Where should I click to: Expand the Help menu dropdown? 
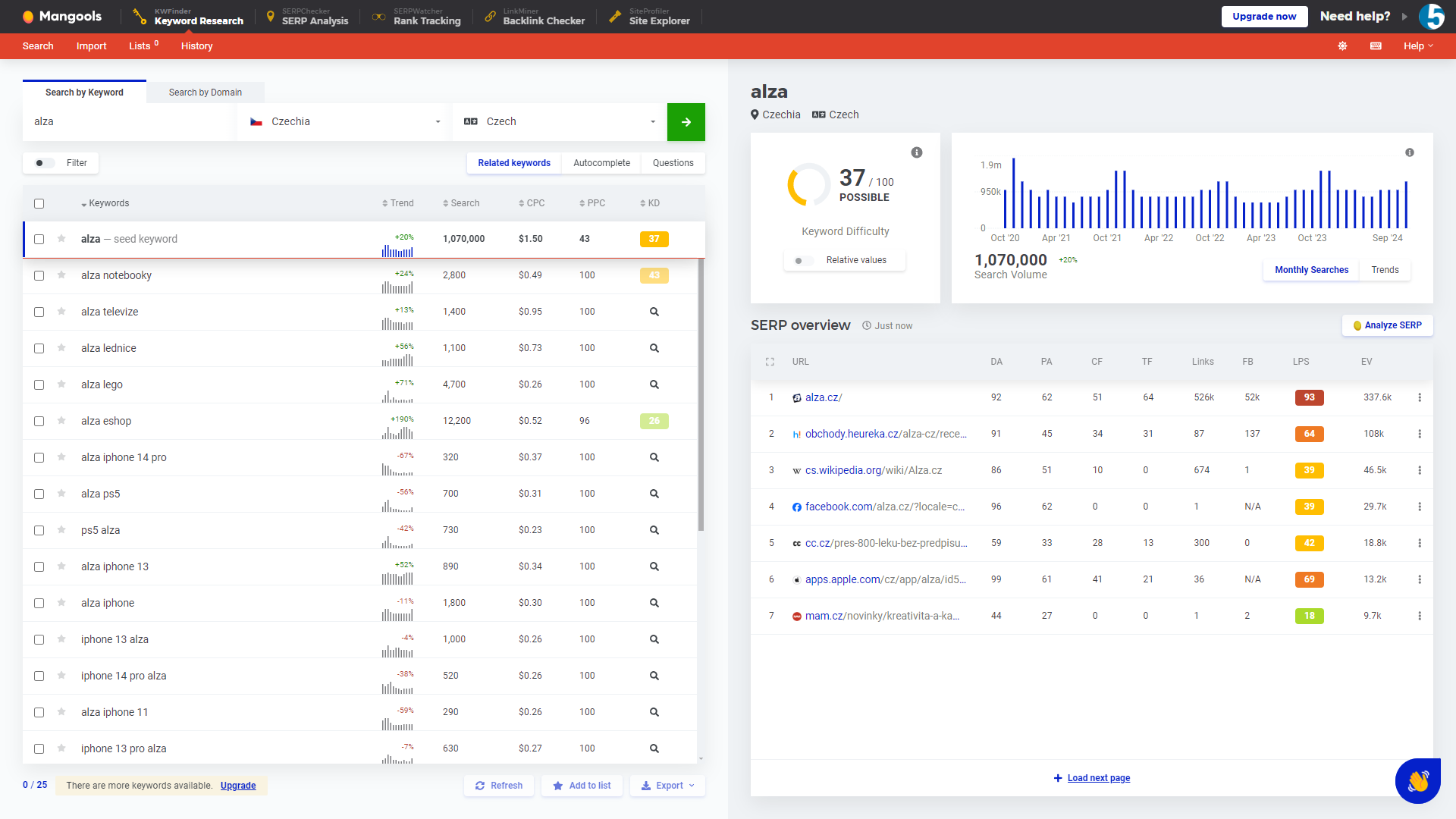pyautogui.click(x=1418, y=46)
